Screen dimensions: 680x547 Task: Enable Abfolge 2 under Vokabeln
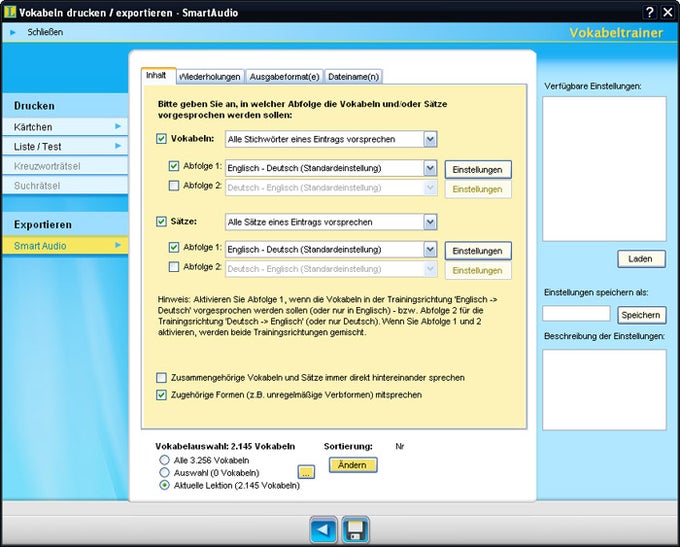coord(174,186)
